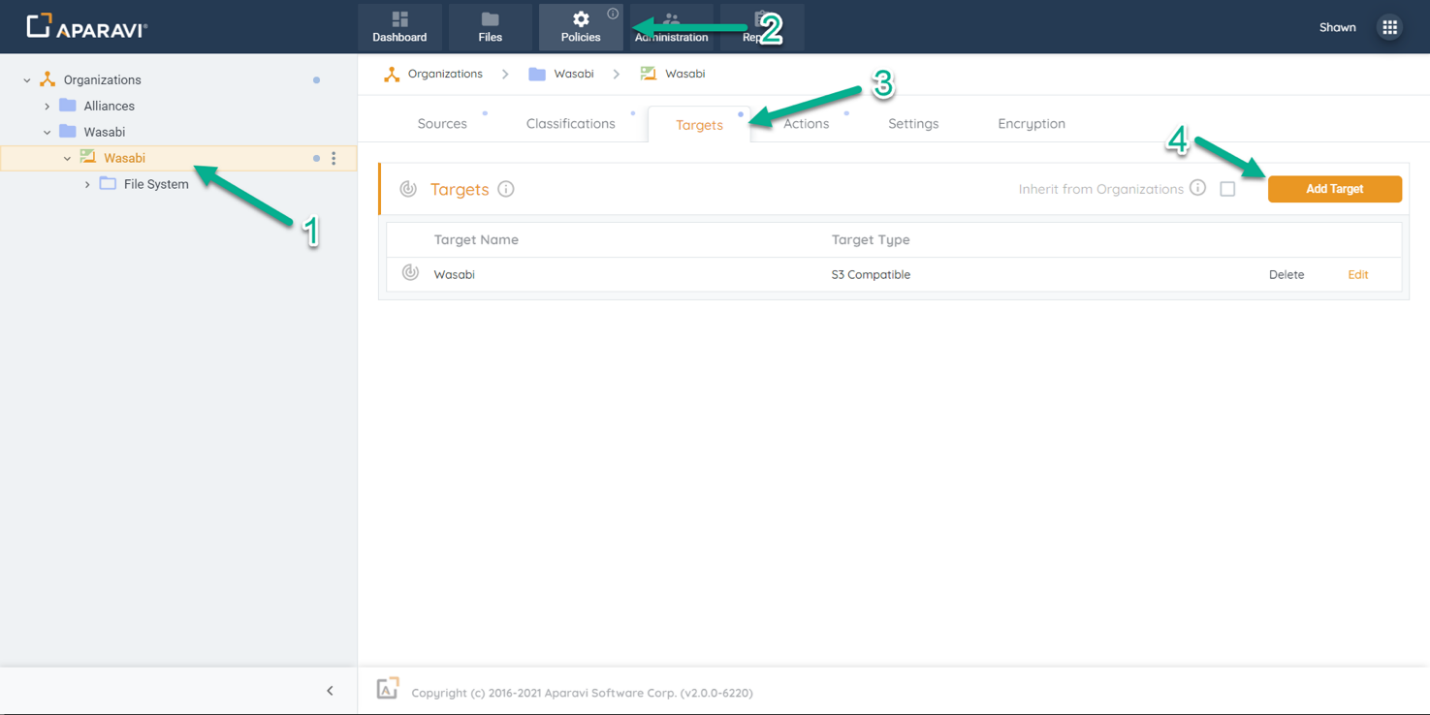
Task: Collapse the Wasabi folder node
Action: tap(47, 132)
